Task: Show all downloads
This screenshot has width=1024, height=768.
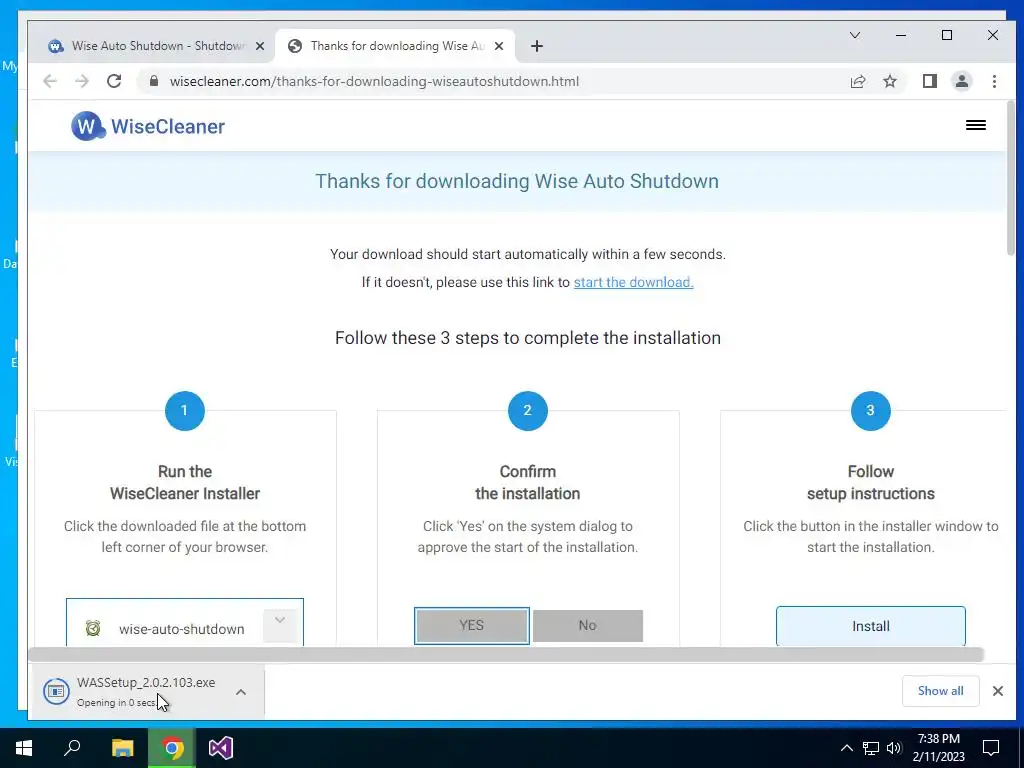Action: pyautogui.click(x=940, y=691)
